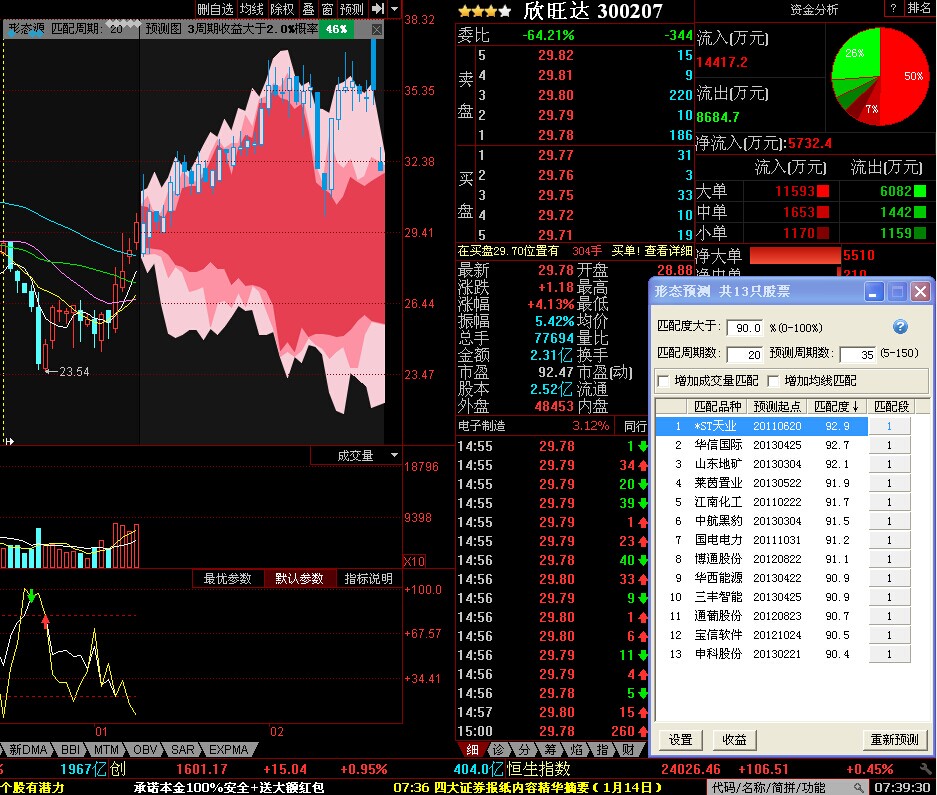Select the 诊 tab

pos(498,750)
